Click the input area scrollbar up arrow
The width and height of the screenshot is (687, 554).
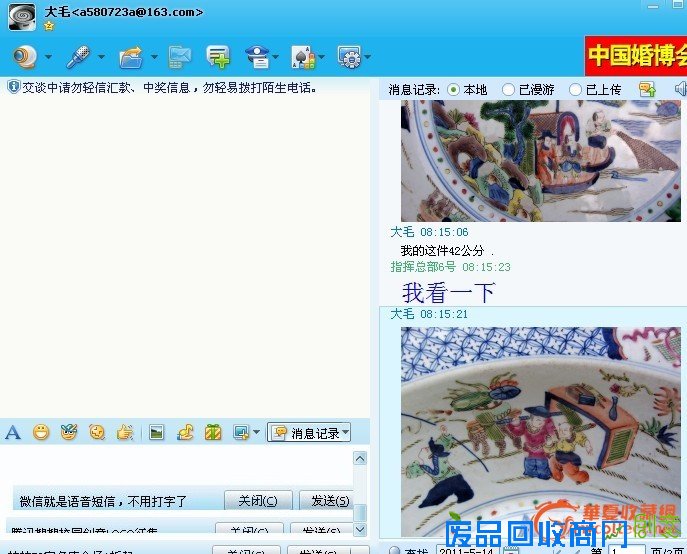pyautogui.click(x=360, y=458)
